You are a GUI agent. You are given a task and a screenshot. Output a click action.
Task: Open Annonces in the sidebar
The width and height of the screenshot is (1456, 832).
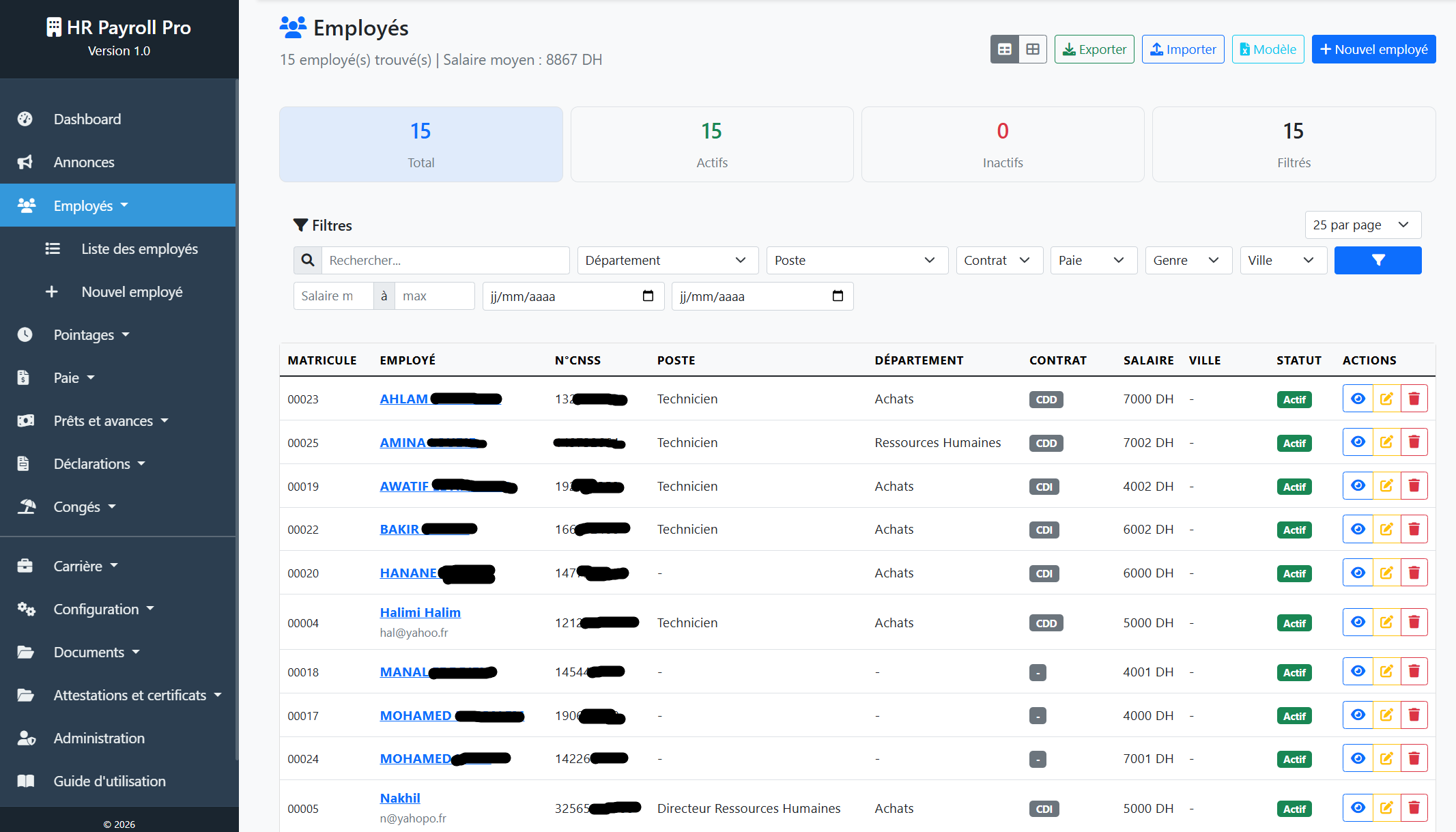(x=117, y=162)
